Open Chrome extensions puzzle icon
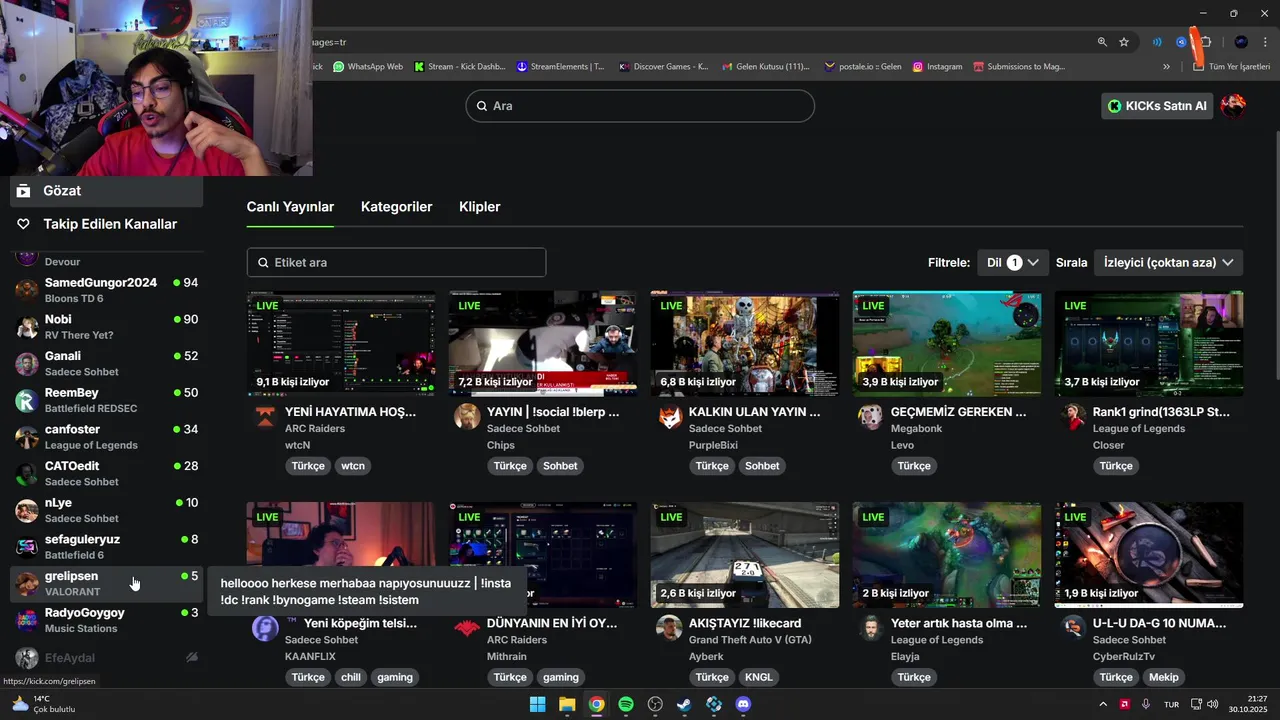The image size is (1280, 720). [1205, 42]
